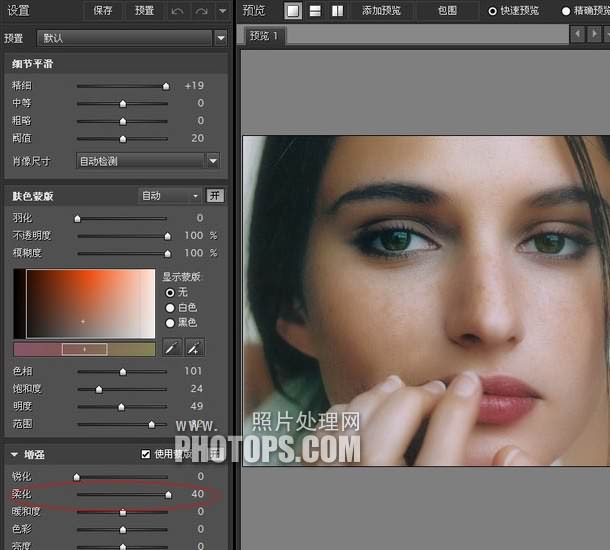The width and height of the screenshot is (610, 550).
Task: Open 肖像尺寸 自动检测 dropdown
Action: (148, 161)
